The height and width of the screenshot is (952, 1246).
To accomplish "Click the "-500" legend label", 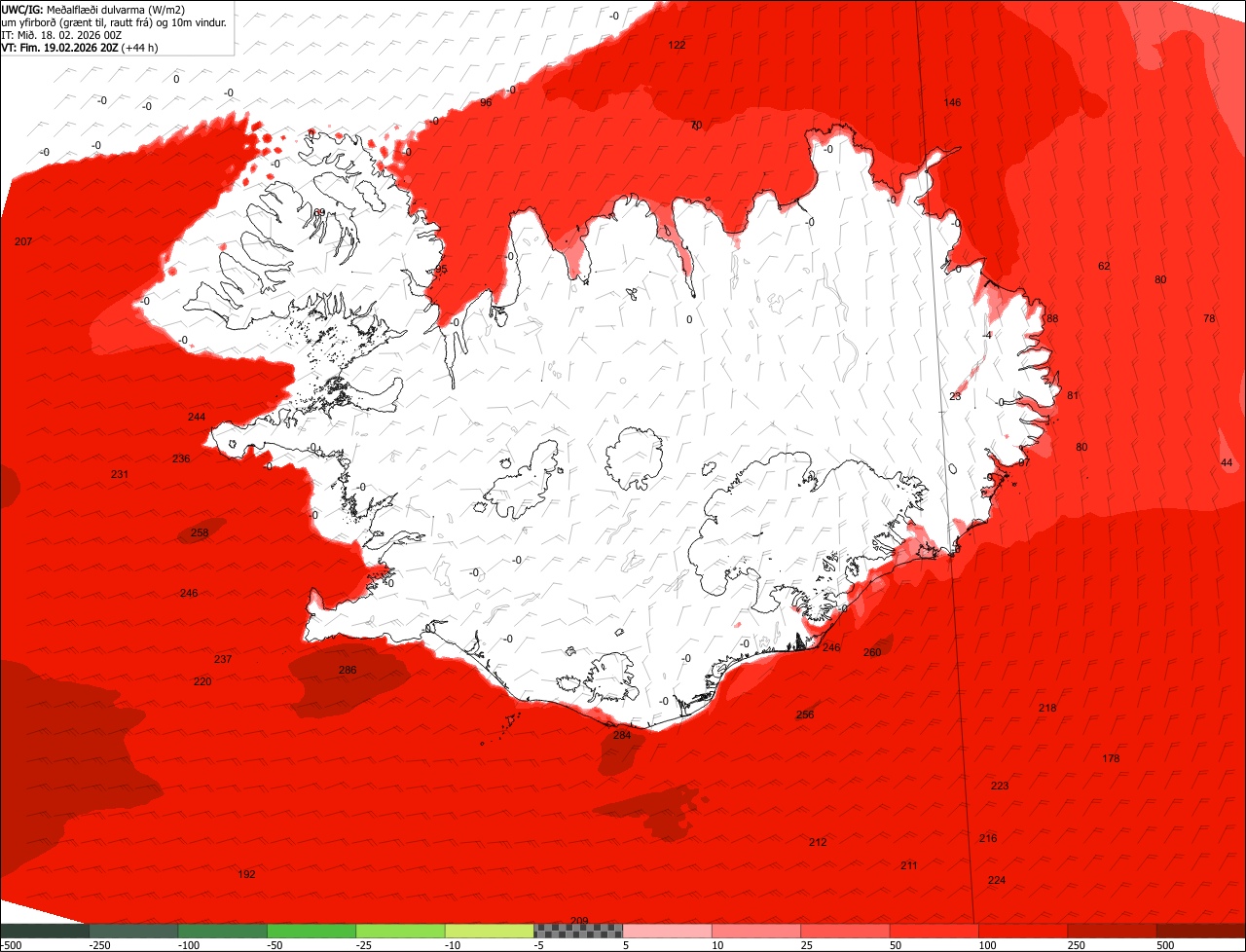I will 11,945.
